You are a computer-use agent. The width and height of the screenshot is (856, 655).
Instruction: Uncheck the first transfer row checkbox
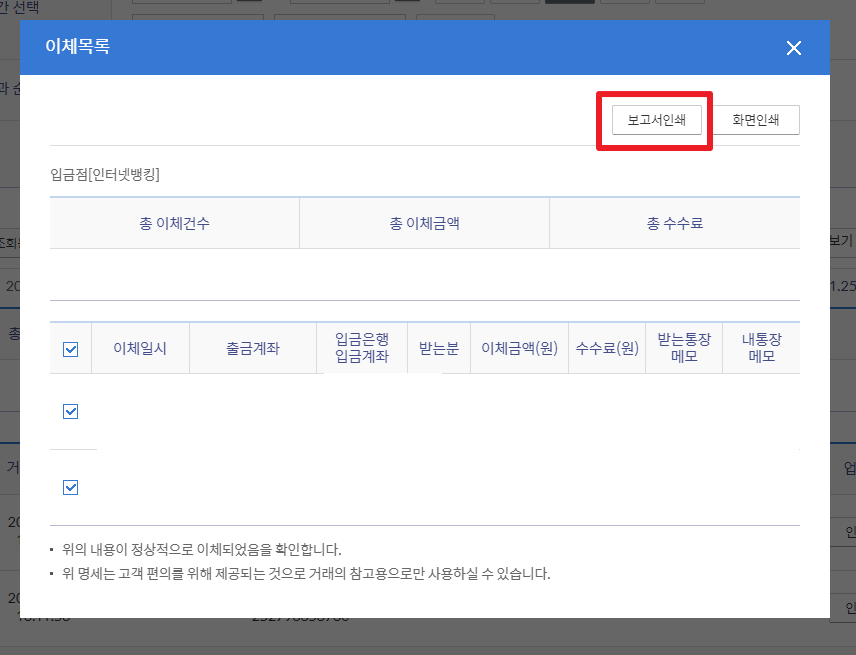(71, 411)
